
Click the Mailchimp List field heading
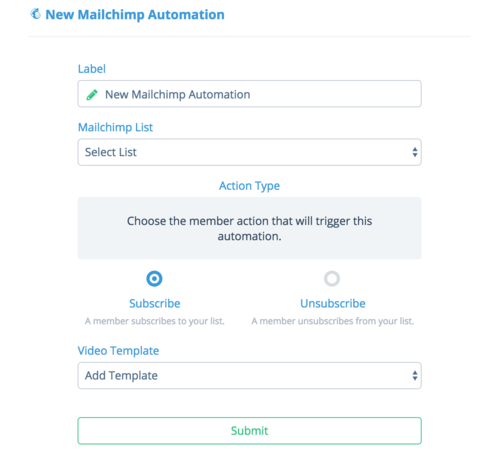pos(115,127)
